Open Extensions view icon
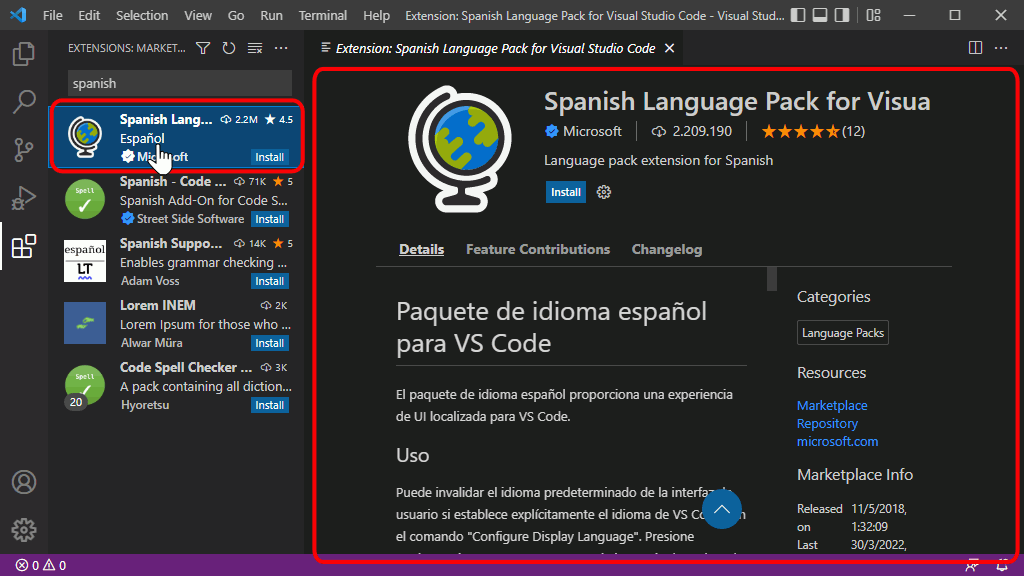Viewport: 1024px width, 576px height. [x=24, y=246]
